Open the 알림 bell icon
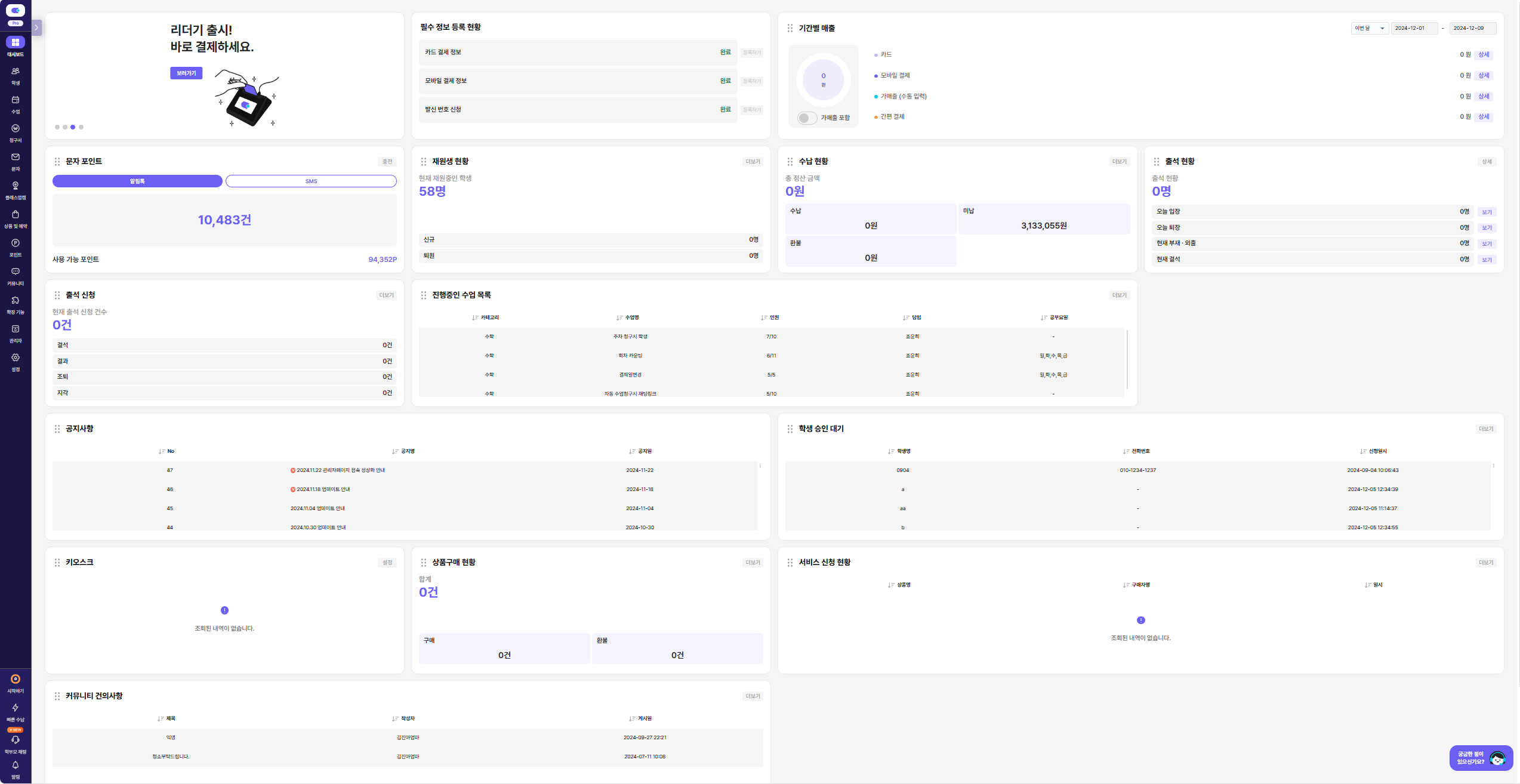 point(16,765)
